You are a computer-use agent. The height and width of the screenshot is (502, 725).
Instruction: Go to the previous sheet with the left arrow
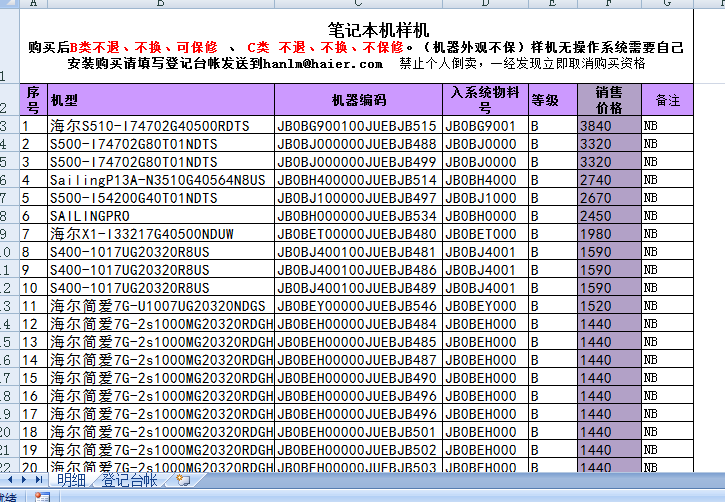point(10,480)
